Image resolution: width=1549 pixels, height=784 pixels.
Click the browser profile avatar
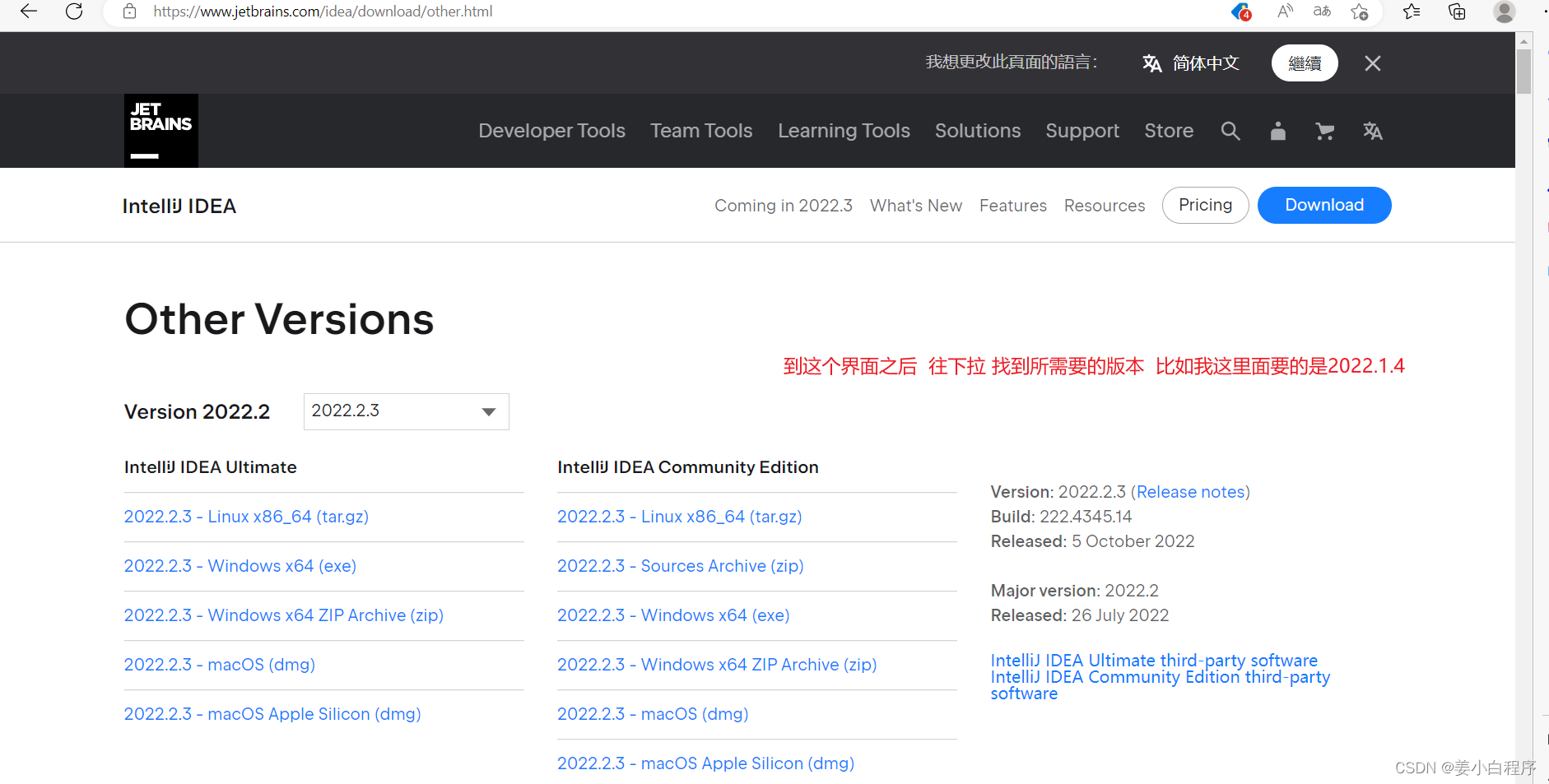(x=1505, y=12)
